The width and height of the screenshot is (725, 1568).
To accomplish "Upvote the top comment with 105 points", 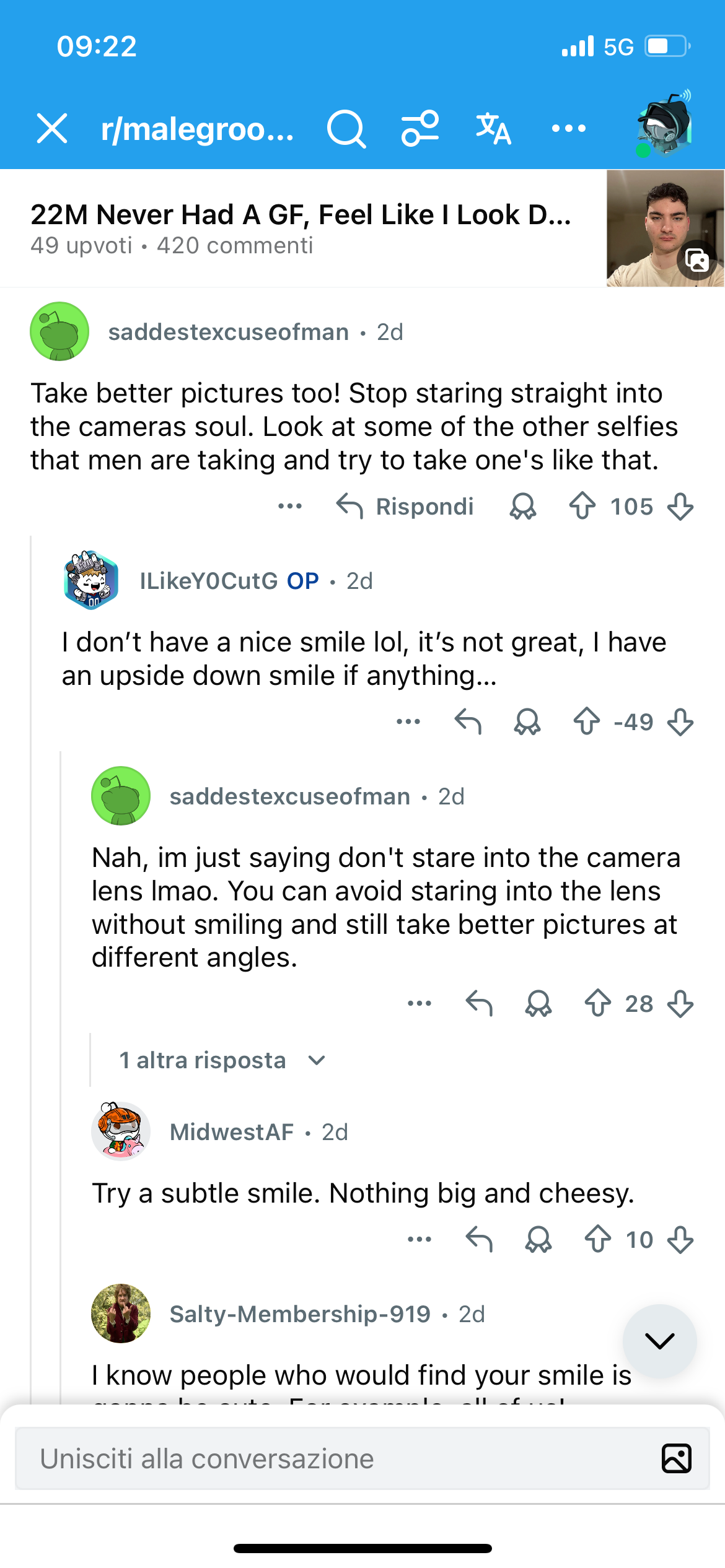I will click(x=582, y=506).
